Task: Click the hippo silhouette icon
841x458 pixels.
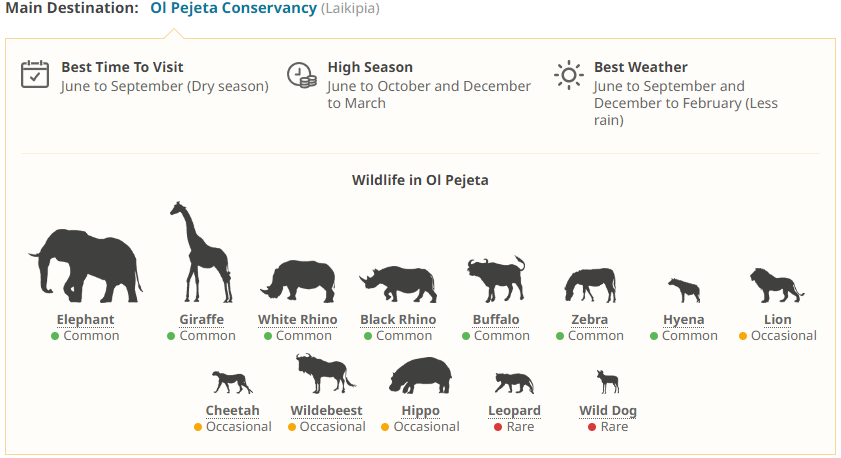Action: (420, 377)
